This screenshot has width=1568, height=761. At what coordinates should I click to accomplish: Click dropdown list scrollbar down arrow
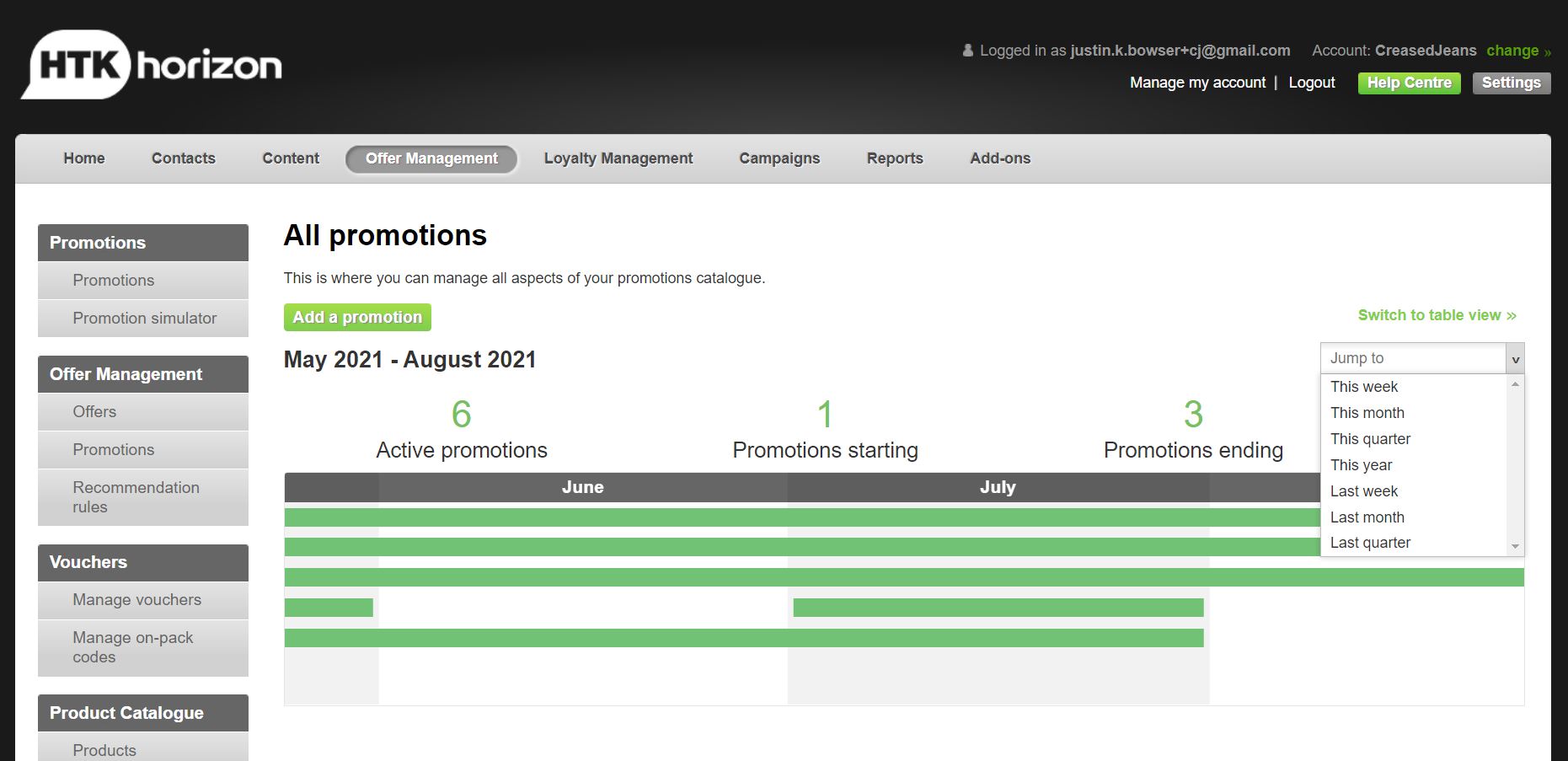pos(1515,546)
